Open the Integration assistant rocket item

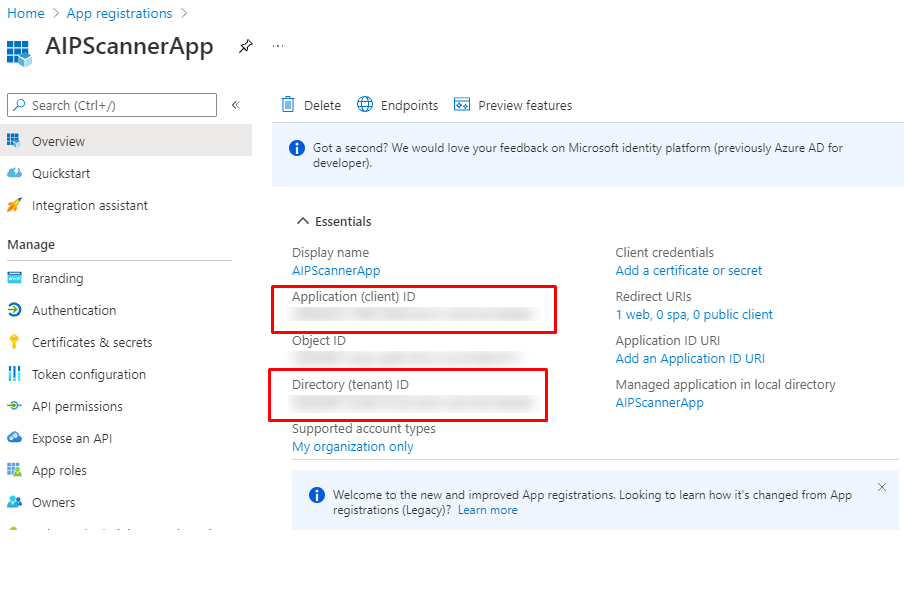[89, 205]
